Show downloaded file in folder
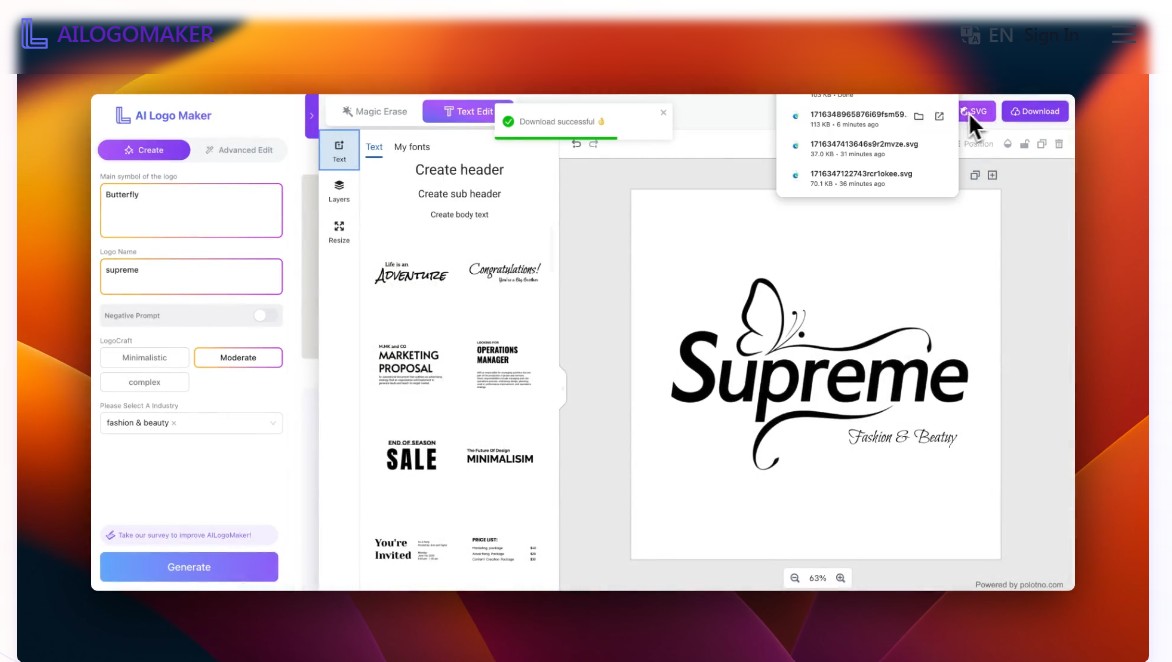 918,116
